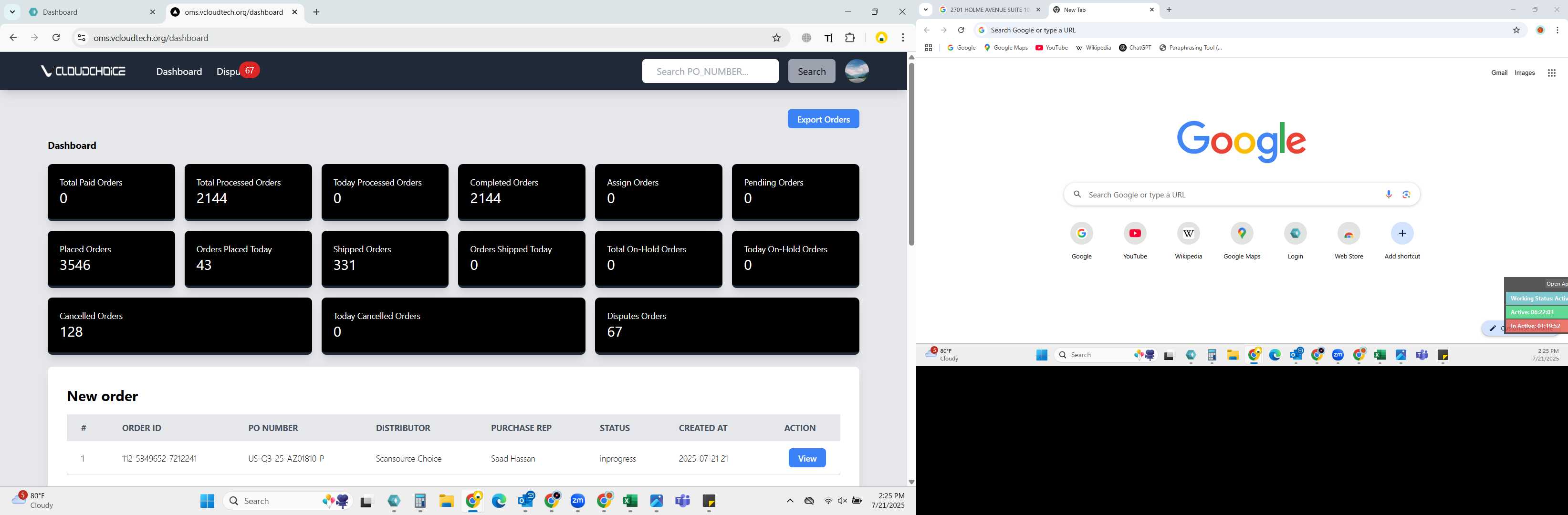This screenshot has height=515, width=1568.
Task: Bookmark the New Tab page using the star
Action: 1516,30
